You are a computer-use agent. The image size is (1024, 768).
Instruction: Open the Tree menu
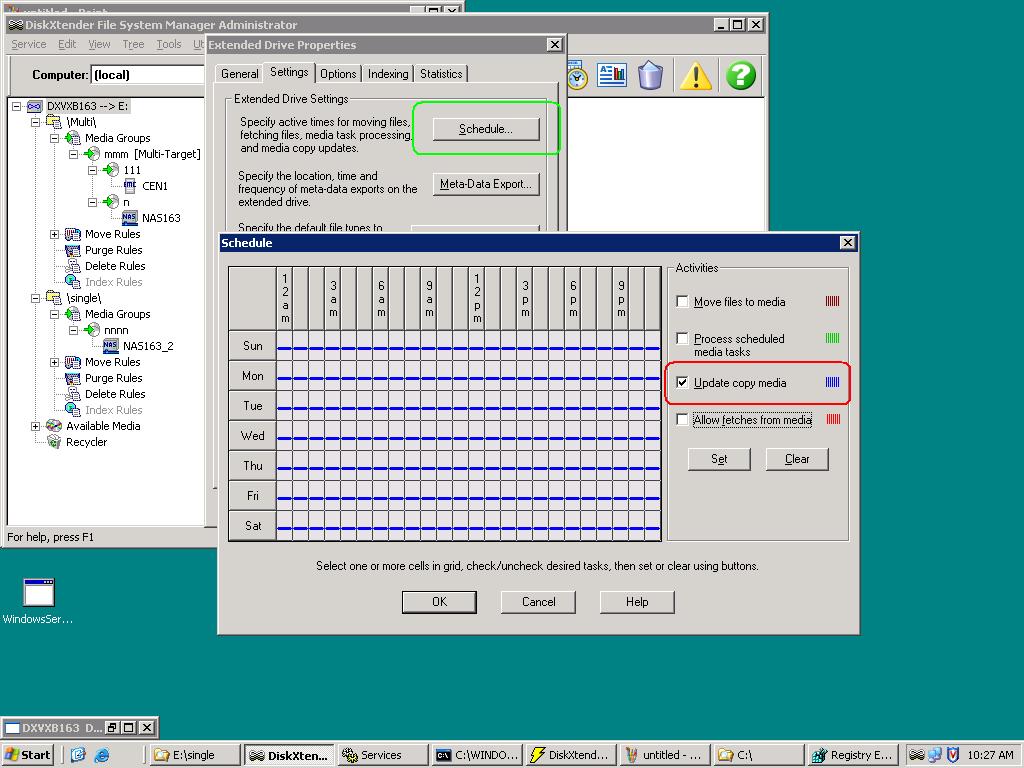(133, 44)
